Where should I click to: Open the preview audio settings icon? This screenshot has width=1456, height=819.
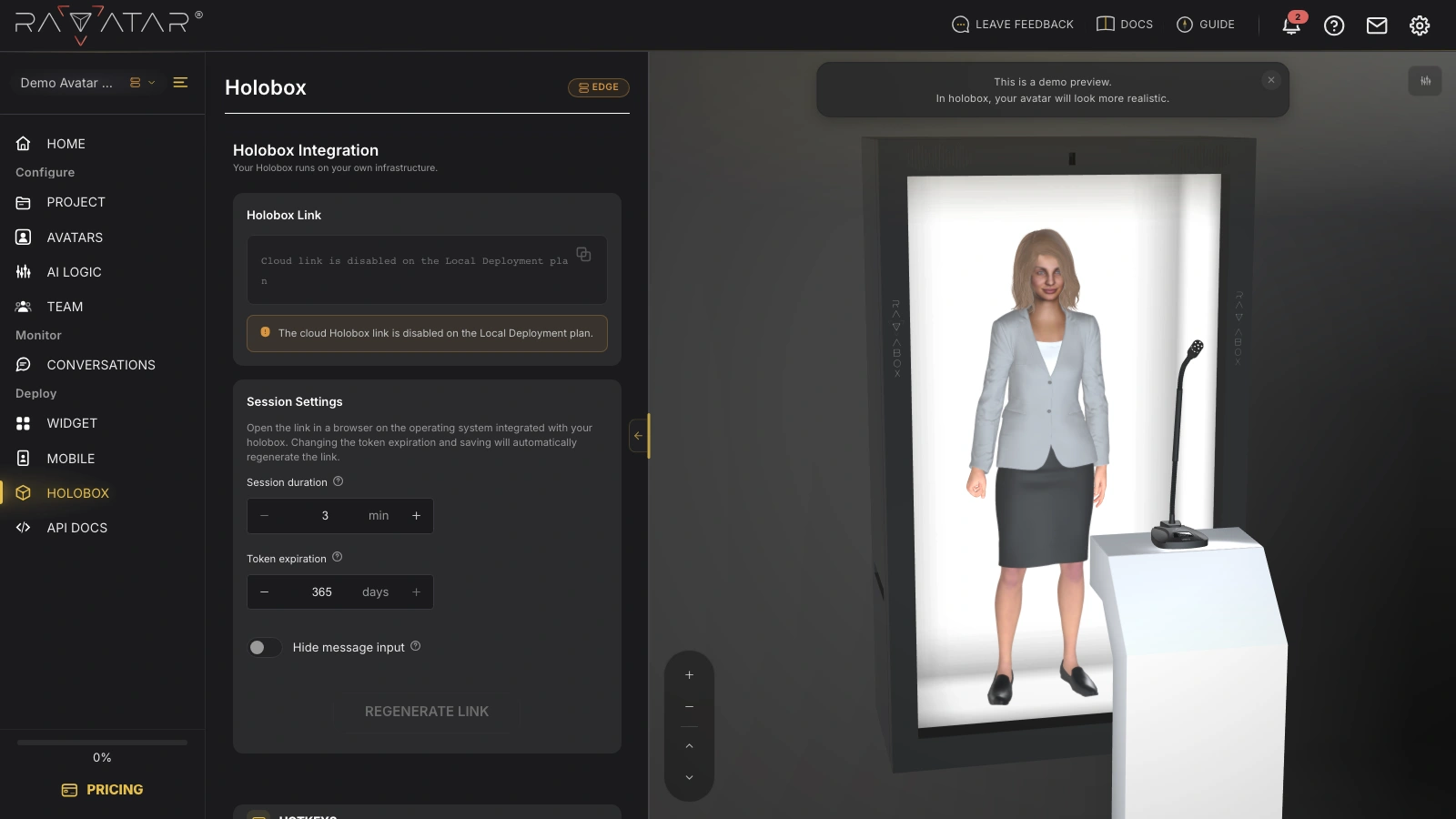point(1425,81)
